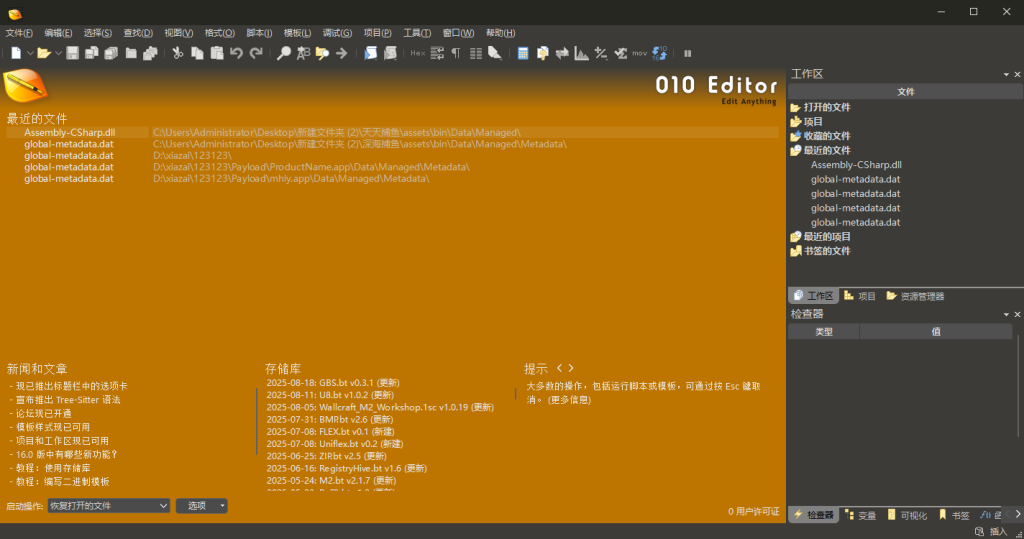Open news link 16.0 版中有哪些新功能?
The image size is (1024, 539).
click(x=67, y=454)
